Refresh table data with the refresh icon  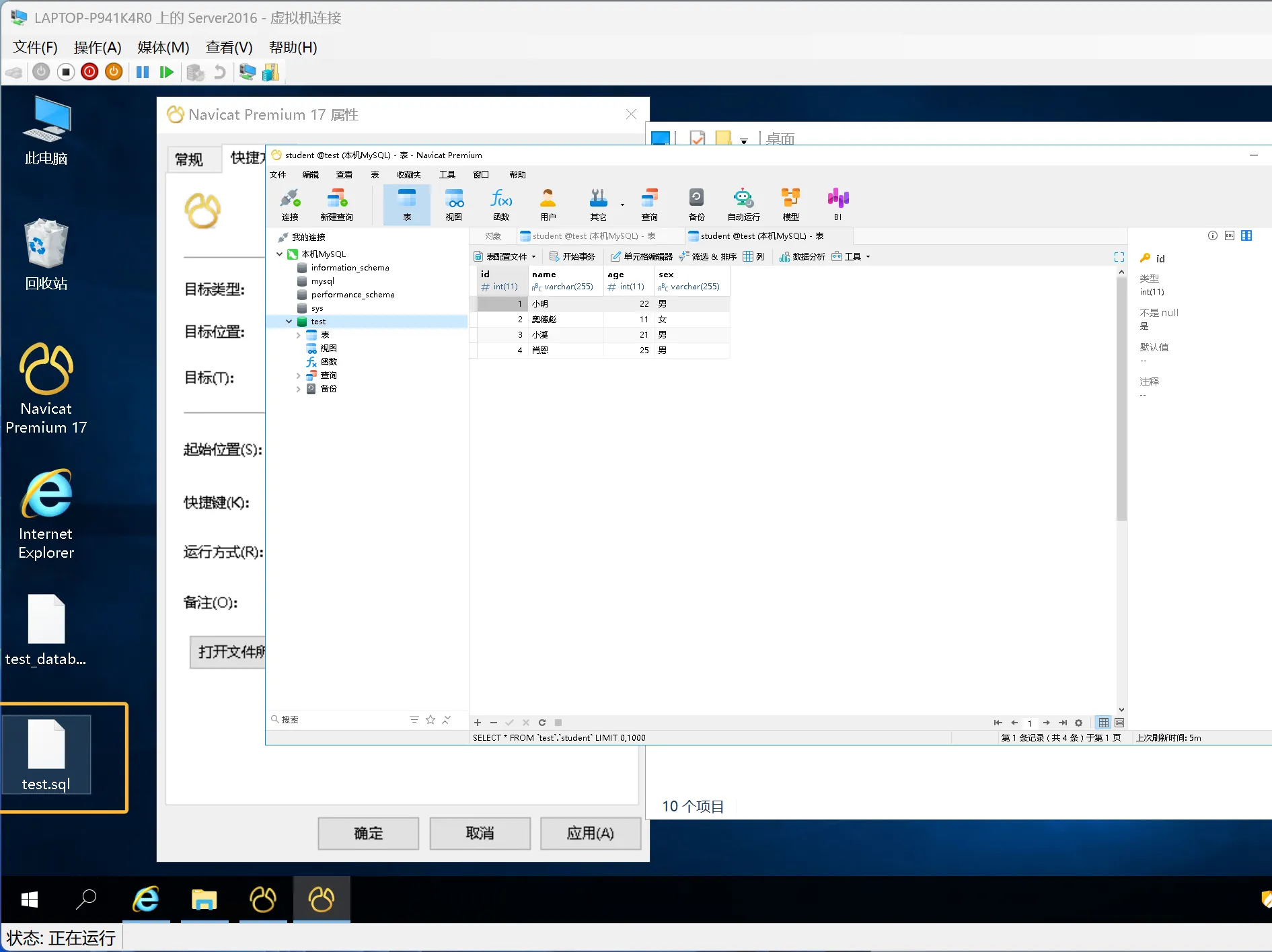[x=542, y=723]
